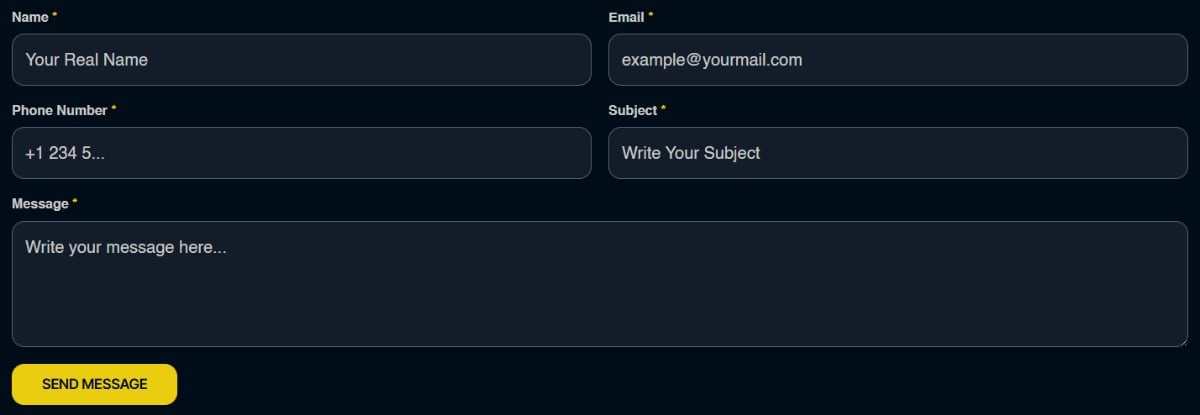Click the yellow asterisk next to Email

click(x=651, y=15)
